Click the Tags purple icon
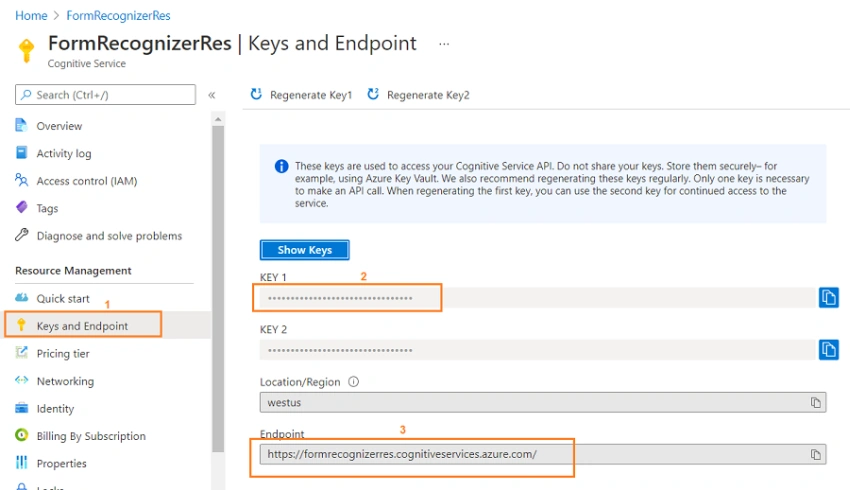Image resolution: width=850 pixels, height=490 pixels. tap(21, 207)
